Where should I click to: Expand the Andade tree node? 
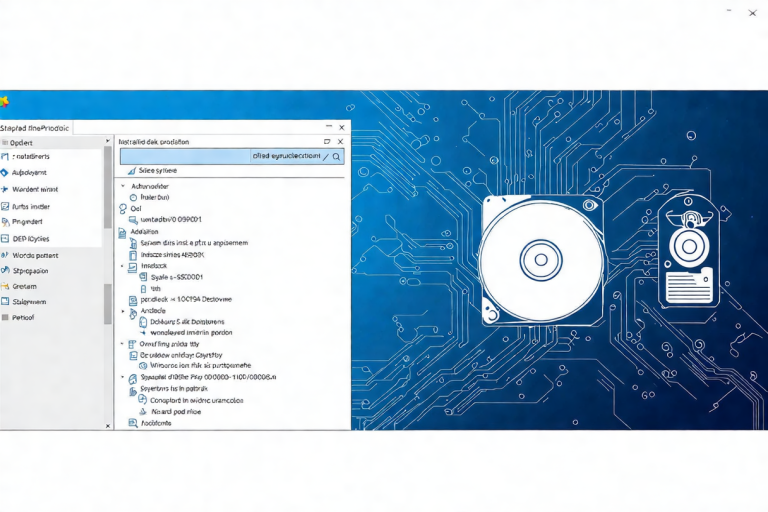click(123, 311)
